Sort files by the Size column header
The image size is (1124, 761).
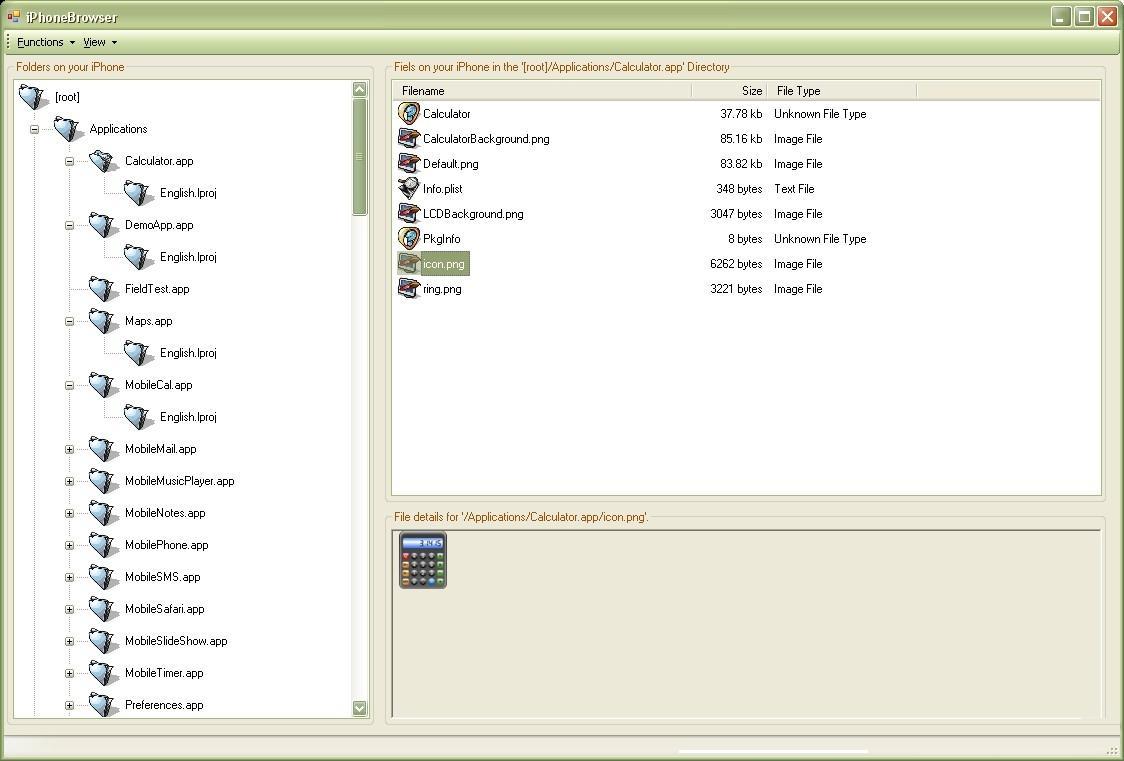click(x=729, y=91)
